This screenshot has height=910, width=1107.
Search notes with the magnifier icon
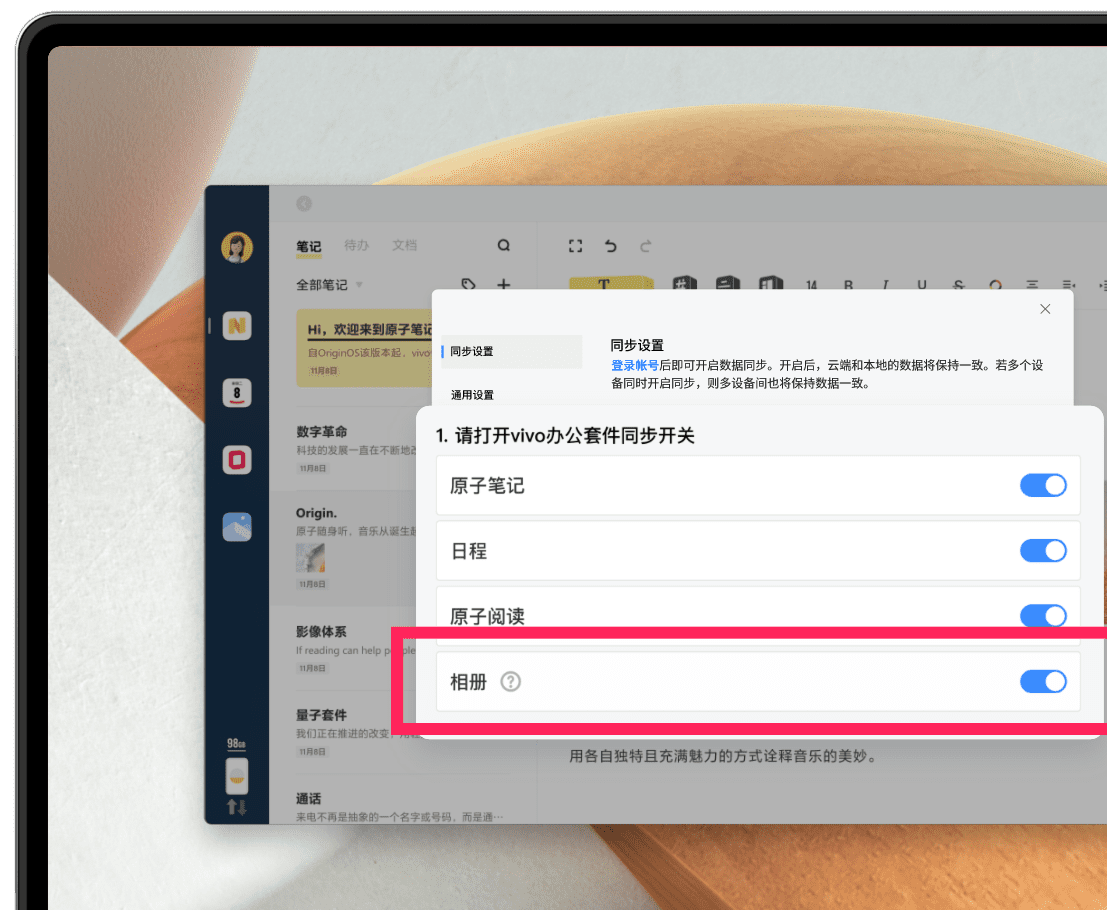coord(503,245)
